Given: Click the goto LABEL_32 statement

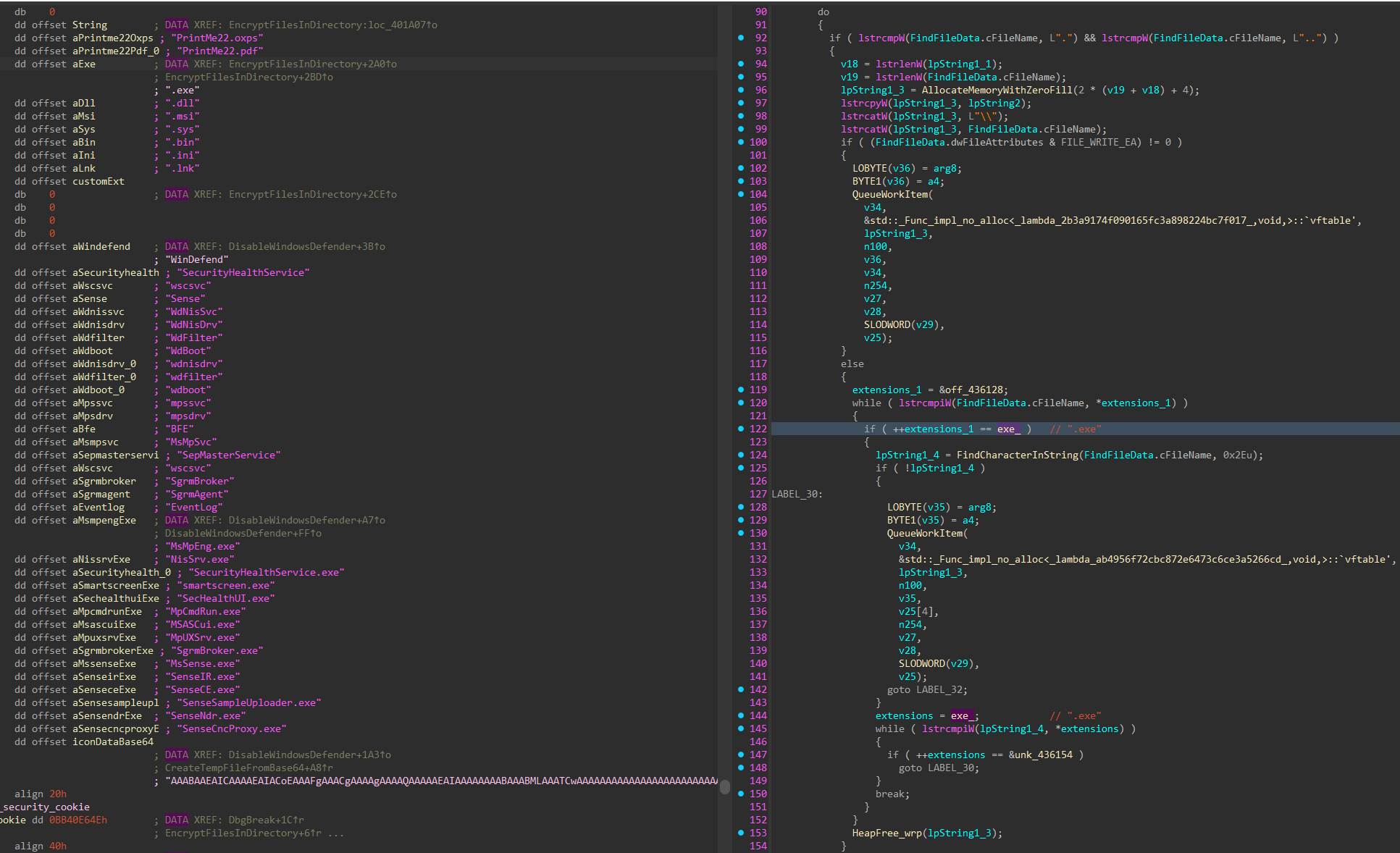Looking at the screenshot, I should [927, 689].
